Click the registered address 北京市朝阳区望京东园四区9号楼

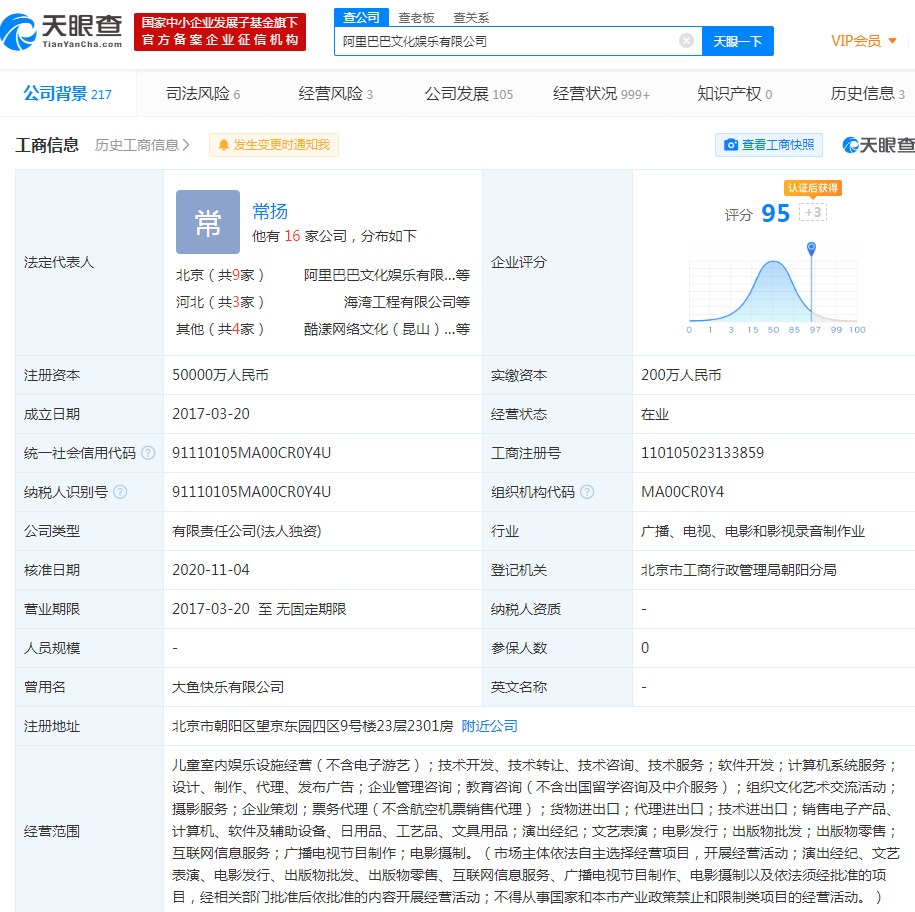point(312,726)
